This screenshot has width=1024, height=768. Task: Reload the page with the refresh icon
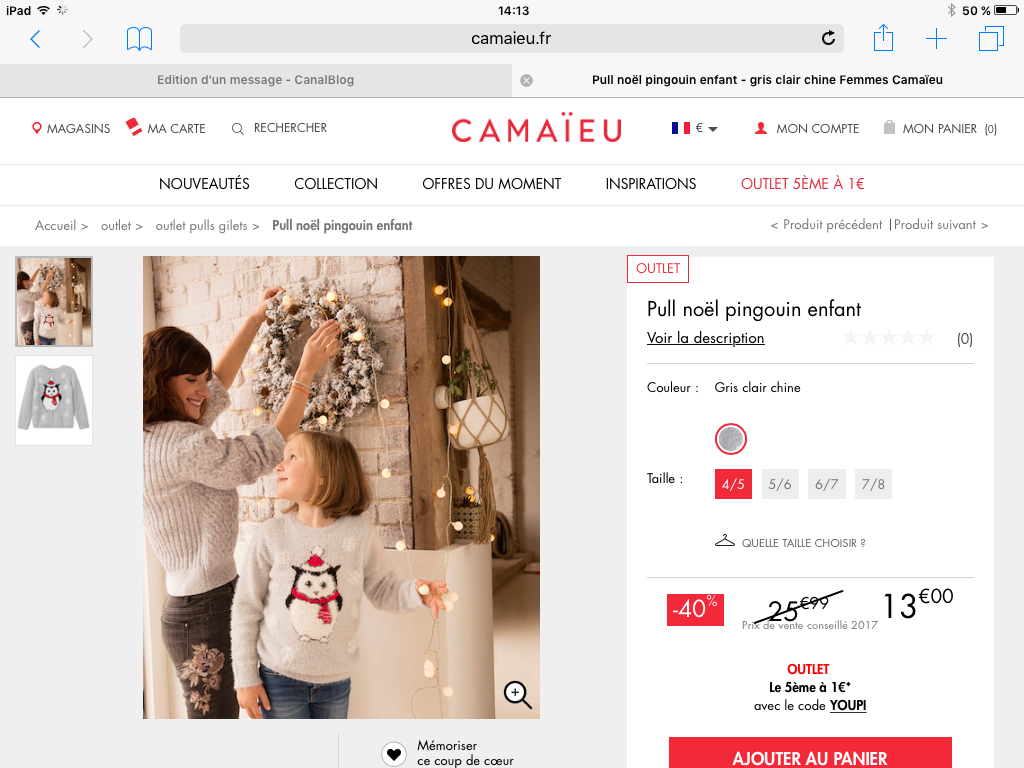828,39
